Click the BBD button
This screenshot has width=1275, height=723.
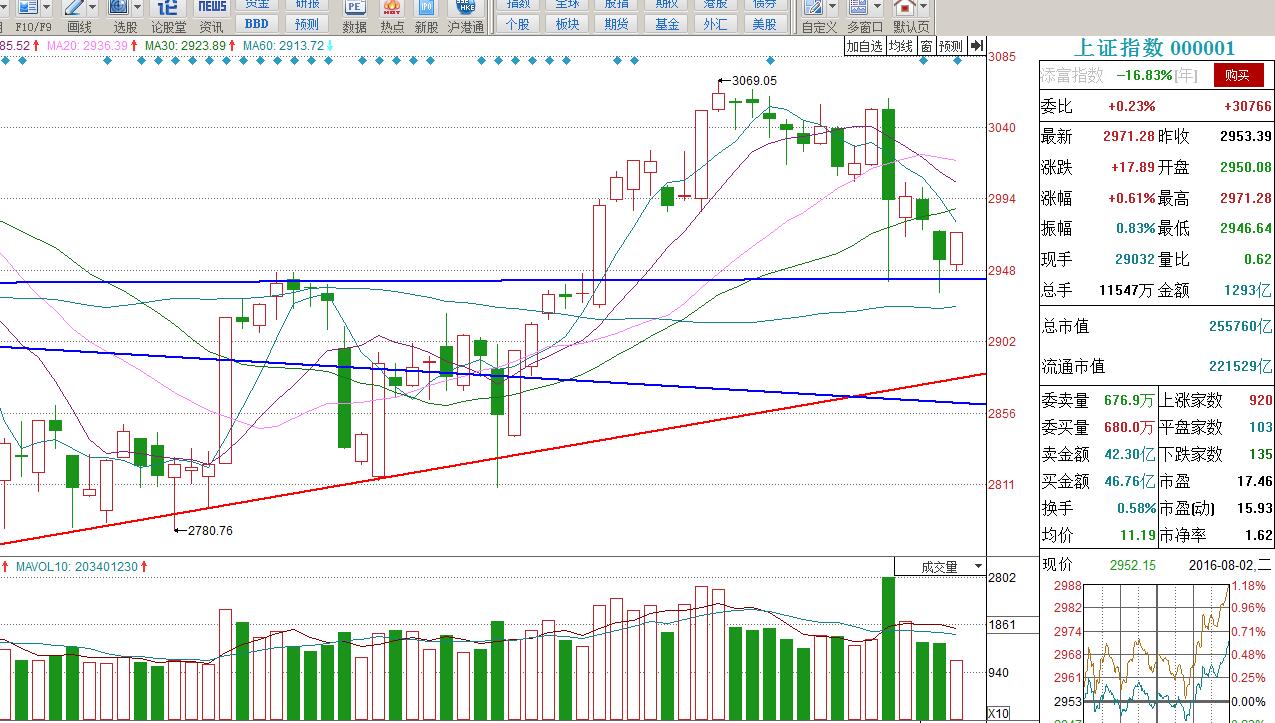click(257, 24)
